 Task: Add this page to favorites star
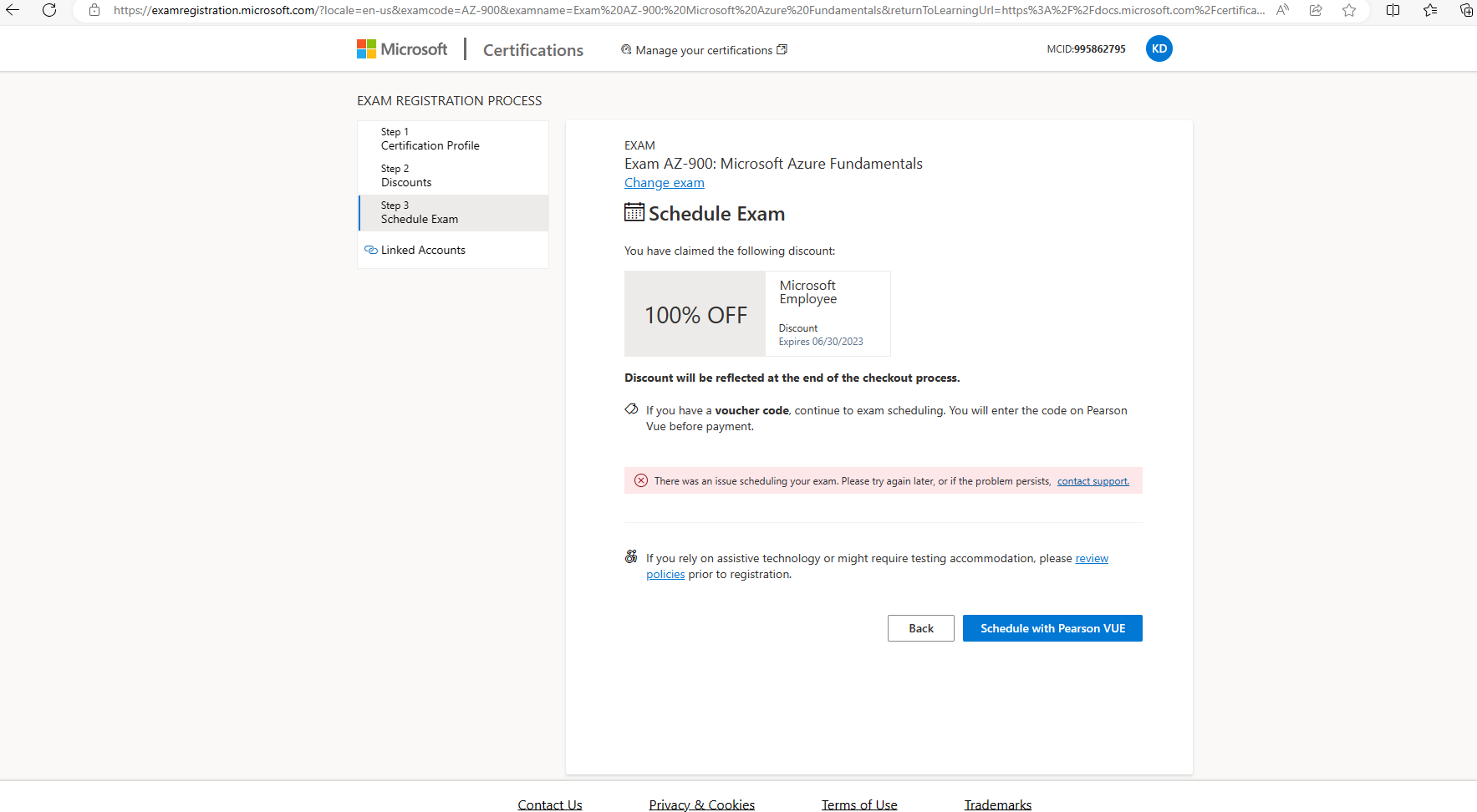[1349, 10]
